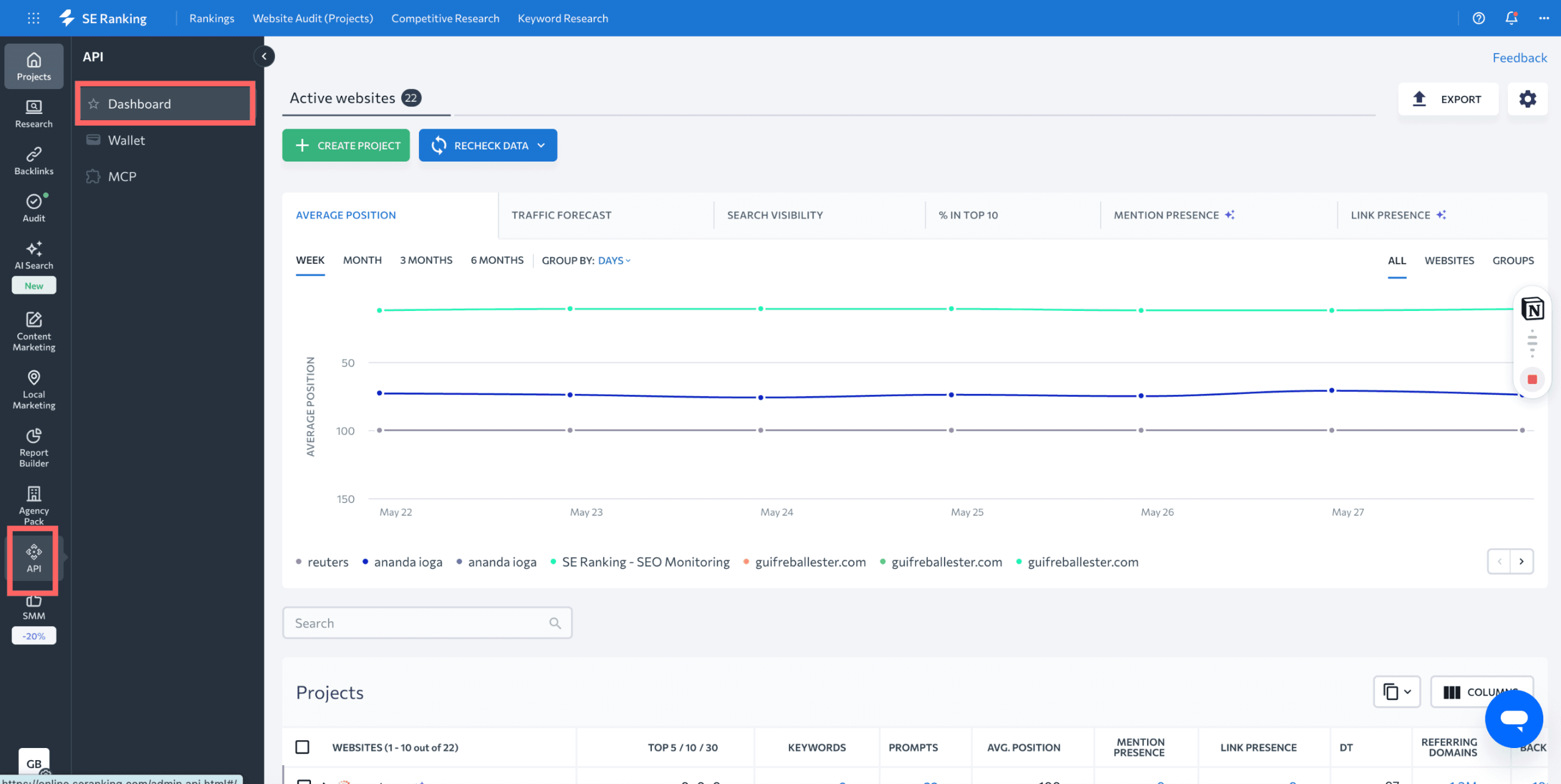Toggle SE Ranking - SEO Monitoring legend

[640, 561]
